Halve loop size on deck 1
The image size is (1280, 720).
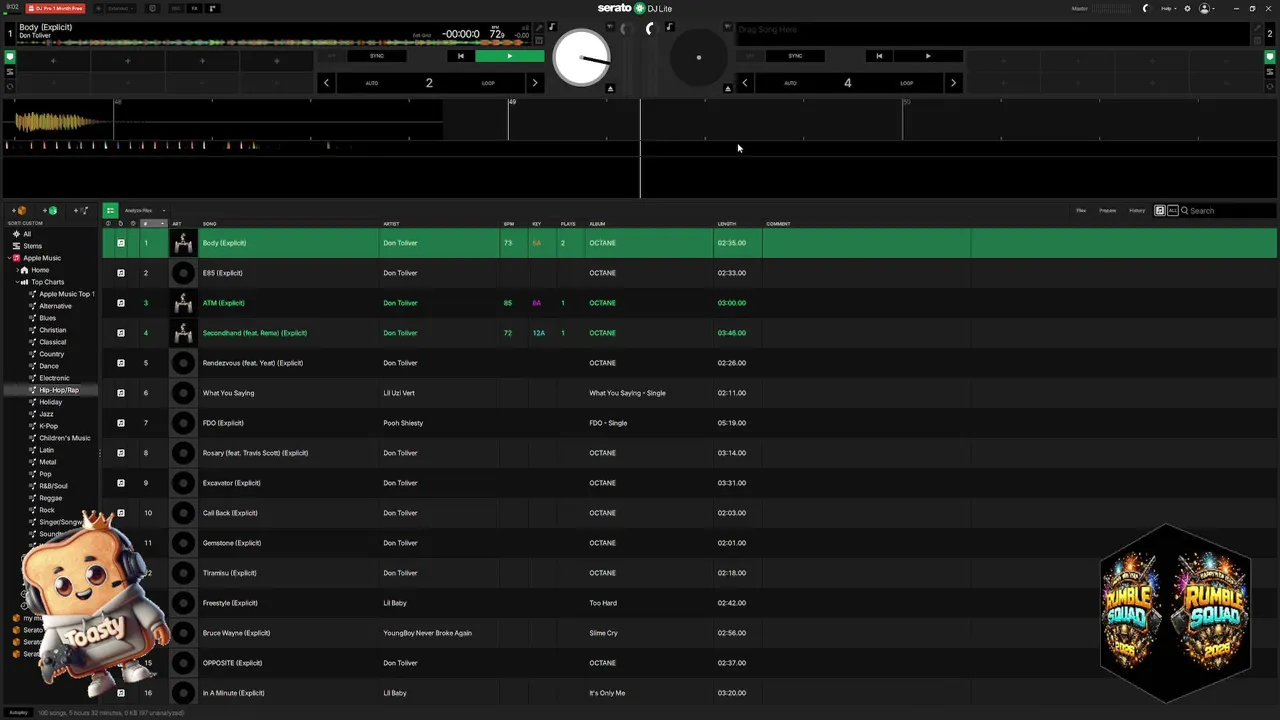coord(326,83)
